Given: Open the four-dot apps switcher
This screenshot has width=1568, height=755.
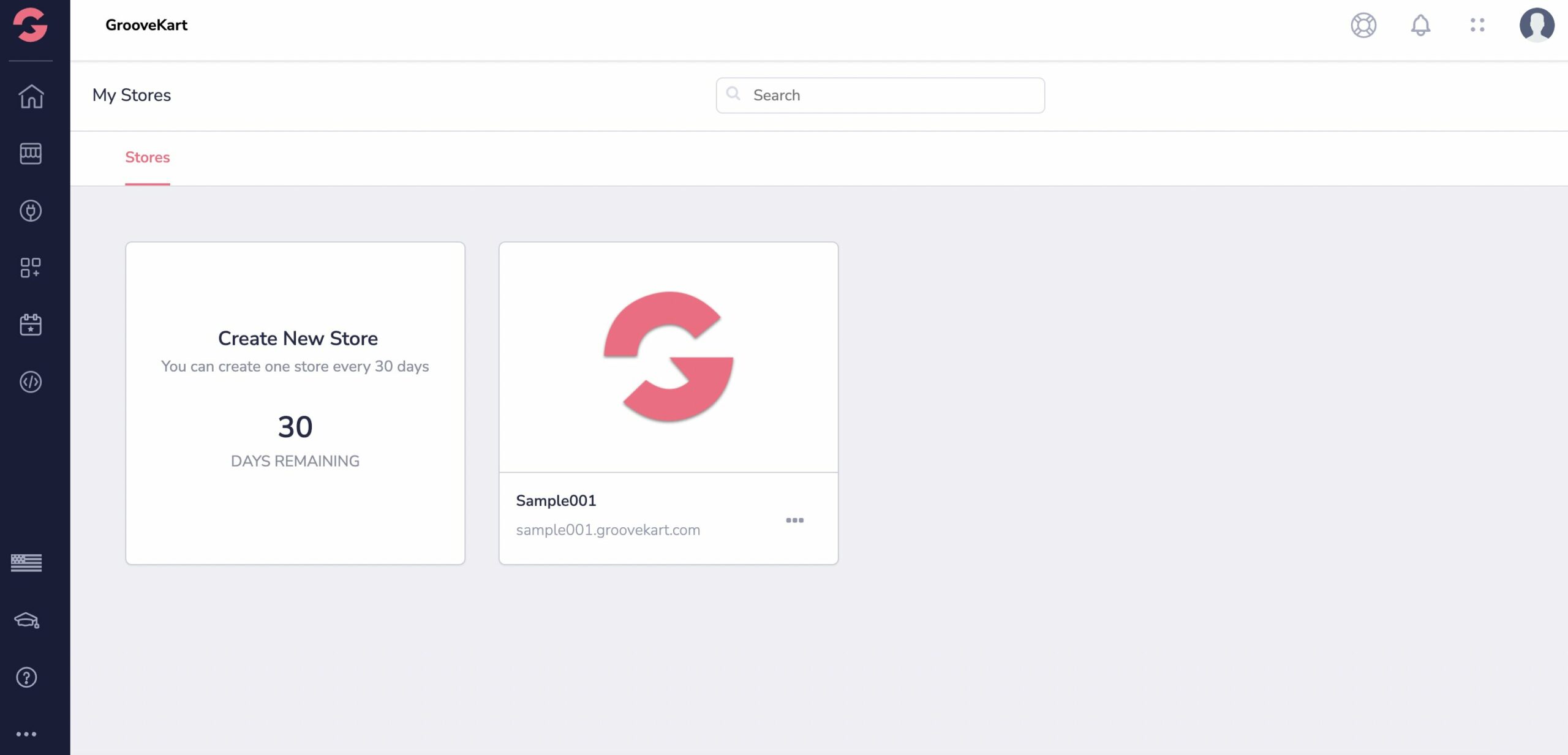Looking at the screenshot, I should 1477,25.
